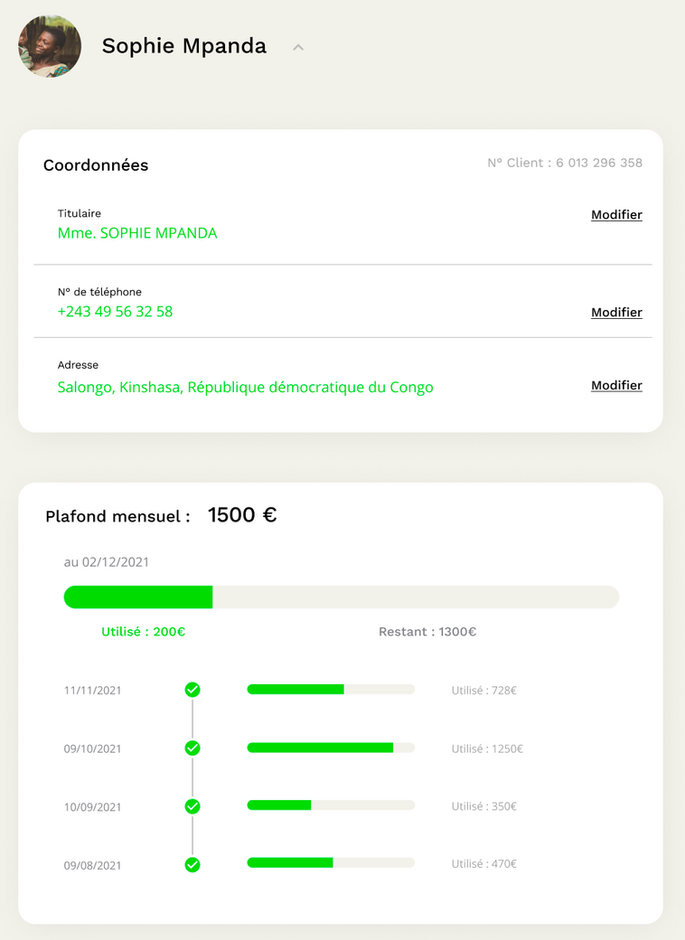Click the 470€ usage progress bar
This screenshot has width=685, height=940.
(x=330, y=862)
